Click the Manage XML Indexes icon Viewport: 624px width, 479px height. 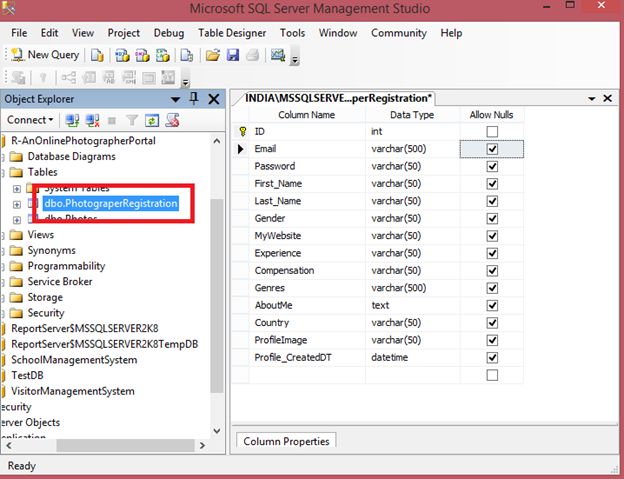click(x=129, y=77)
